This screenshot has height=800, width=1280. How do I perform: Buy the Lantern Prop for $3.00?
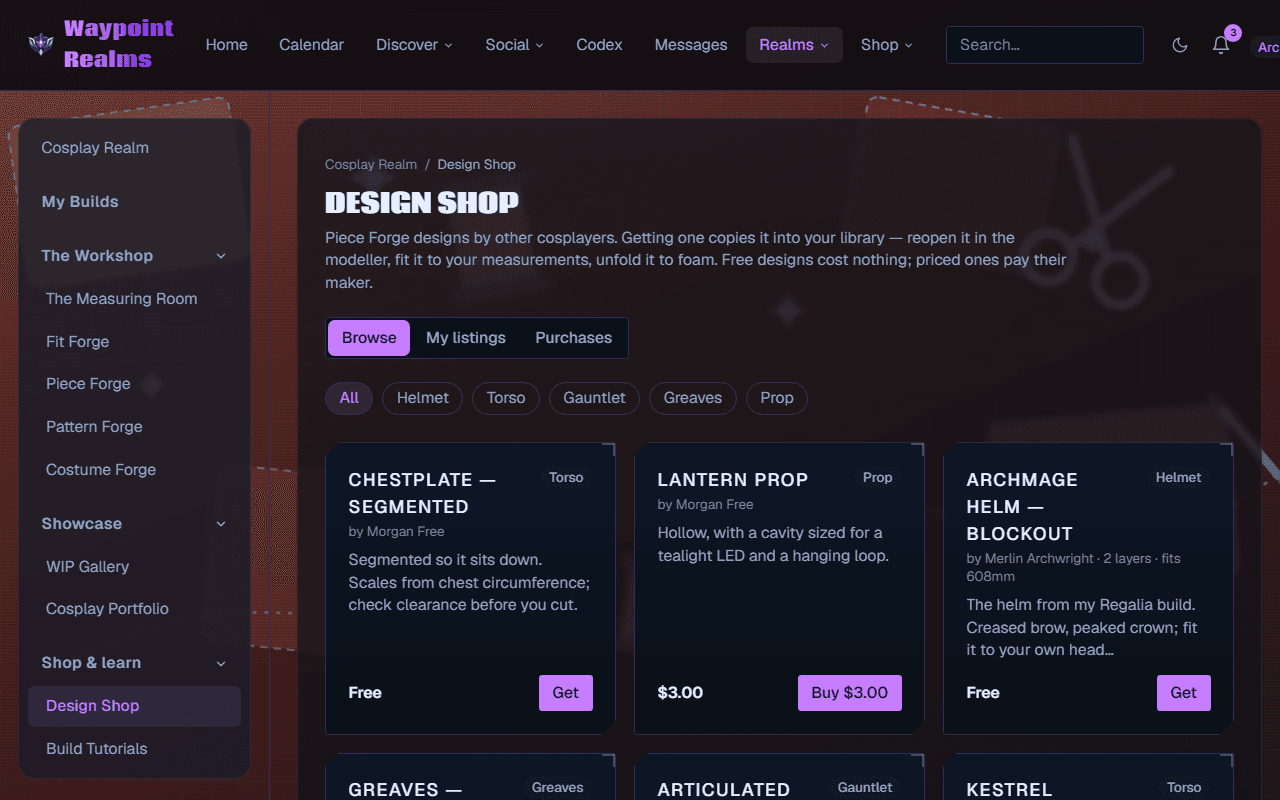point(850,693)
